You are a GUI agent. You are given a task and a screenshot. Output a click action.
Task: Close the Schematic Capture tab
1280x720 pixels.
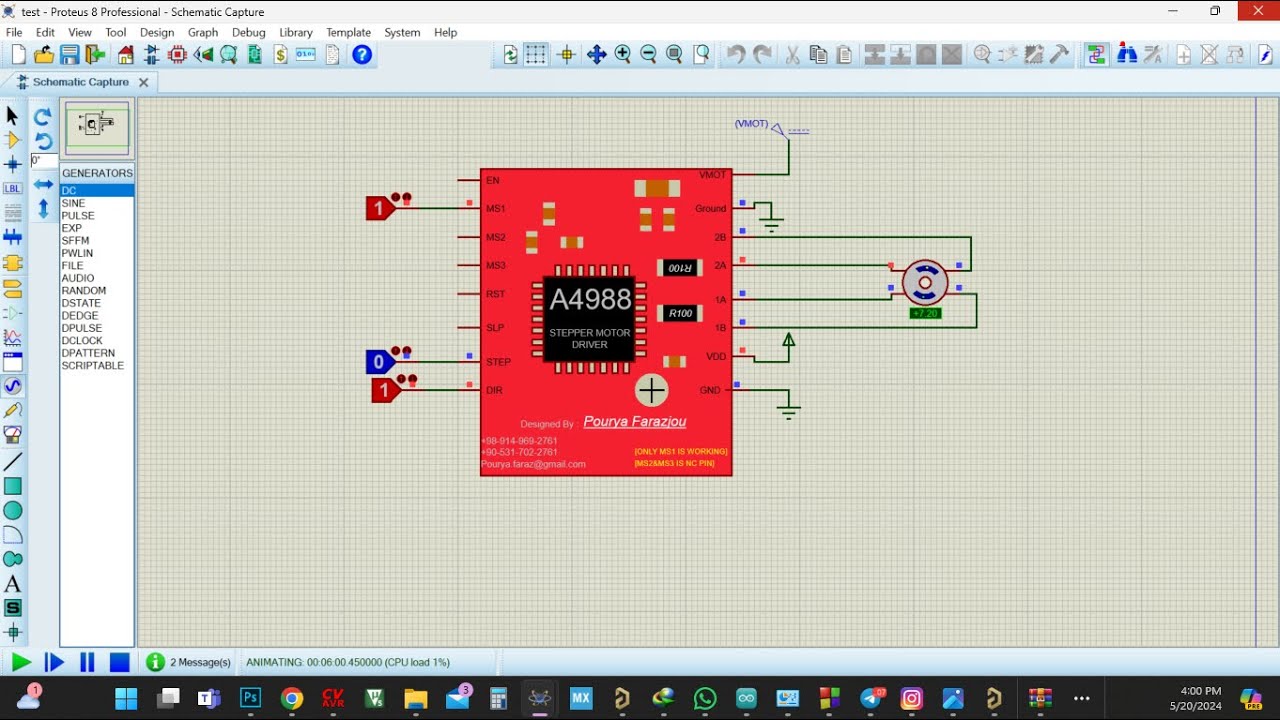coord(143,82)
